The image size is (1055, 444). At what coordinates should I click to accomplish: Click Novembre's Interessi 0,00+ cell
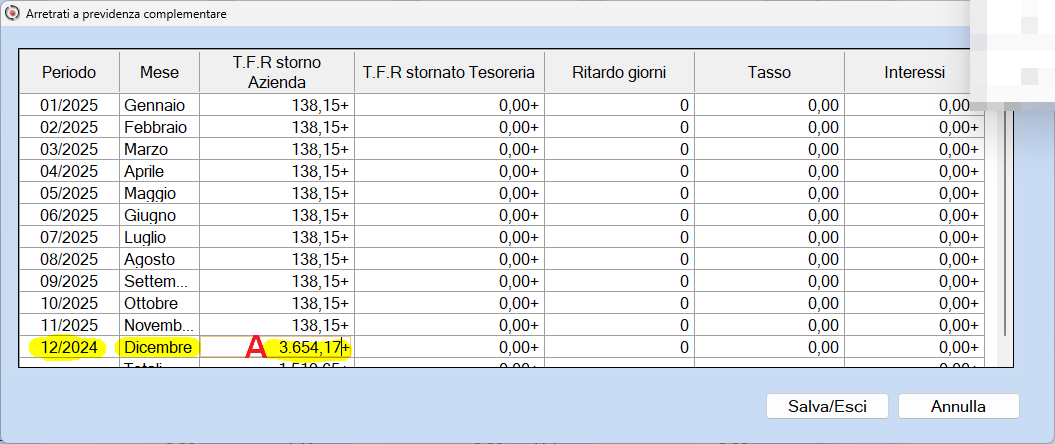point(914,325)
